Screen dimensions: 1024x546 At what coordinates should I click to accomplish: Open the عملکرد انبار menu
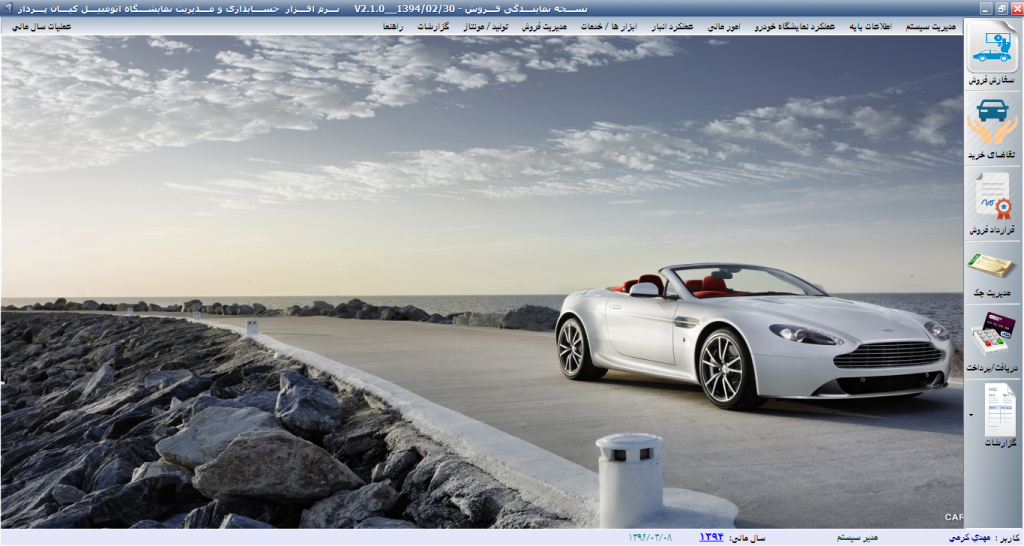(x=672, y=27)
